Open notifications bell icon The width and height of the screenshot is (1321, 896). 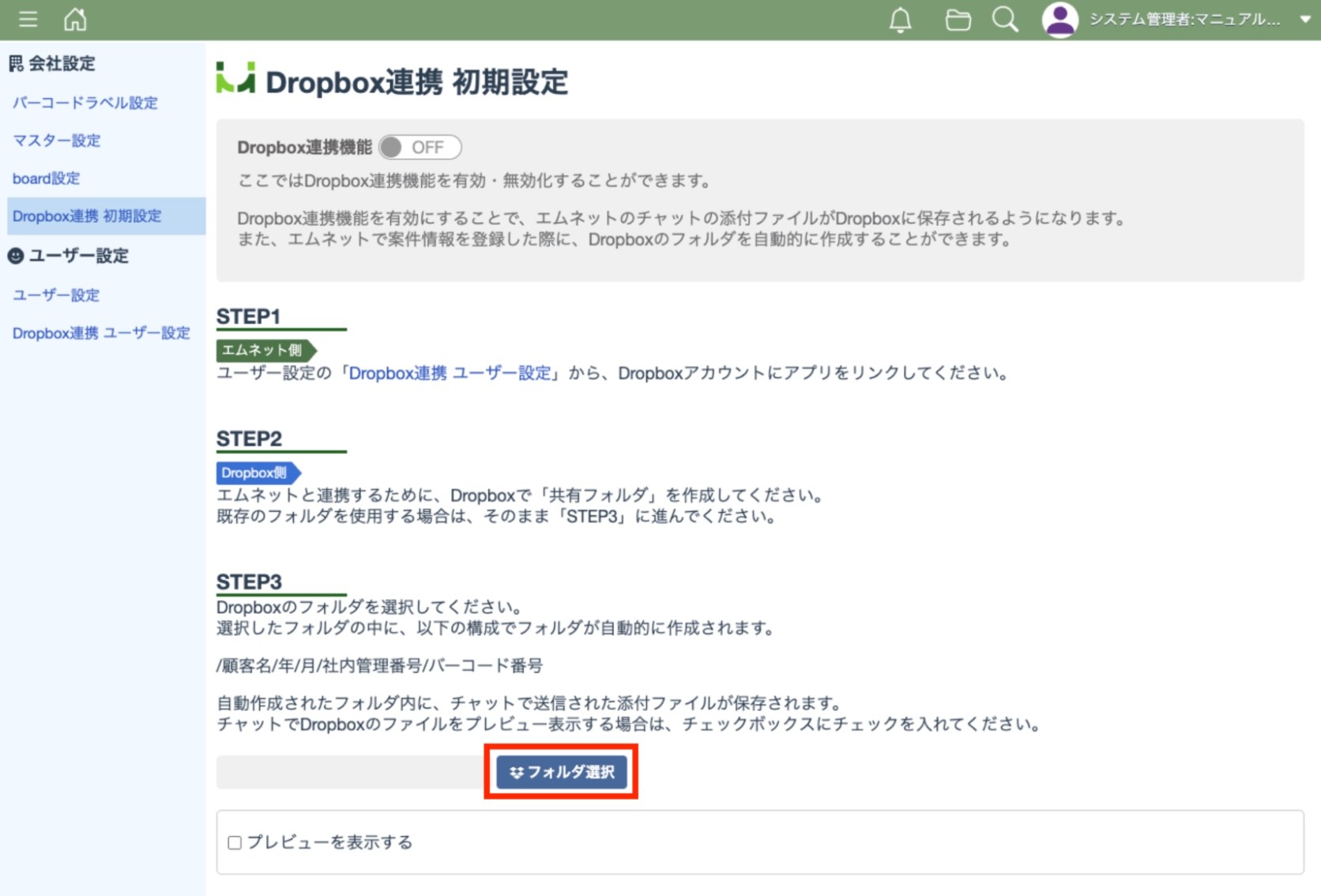coord(900,20)
